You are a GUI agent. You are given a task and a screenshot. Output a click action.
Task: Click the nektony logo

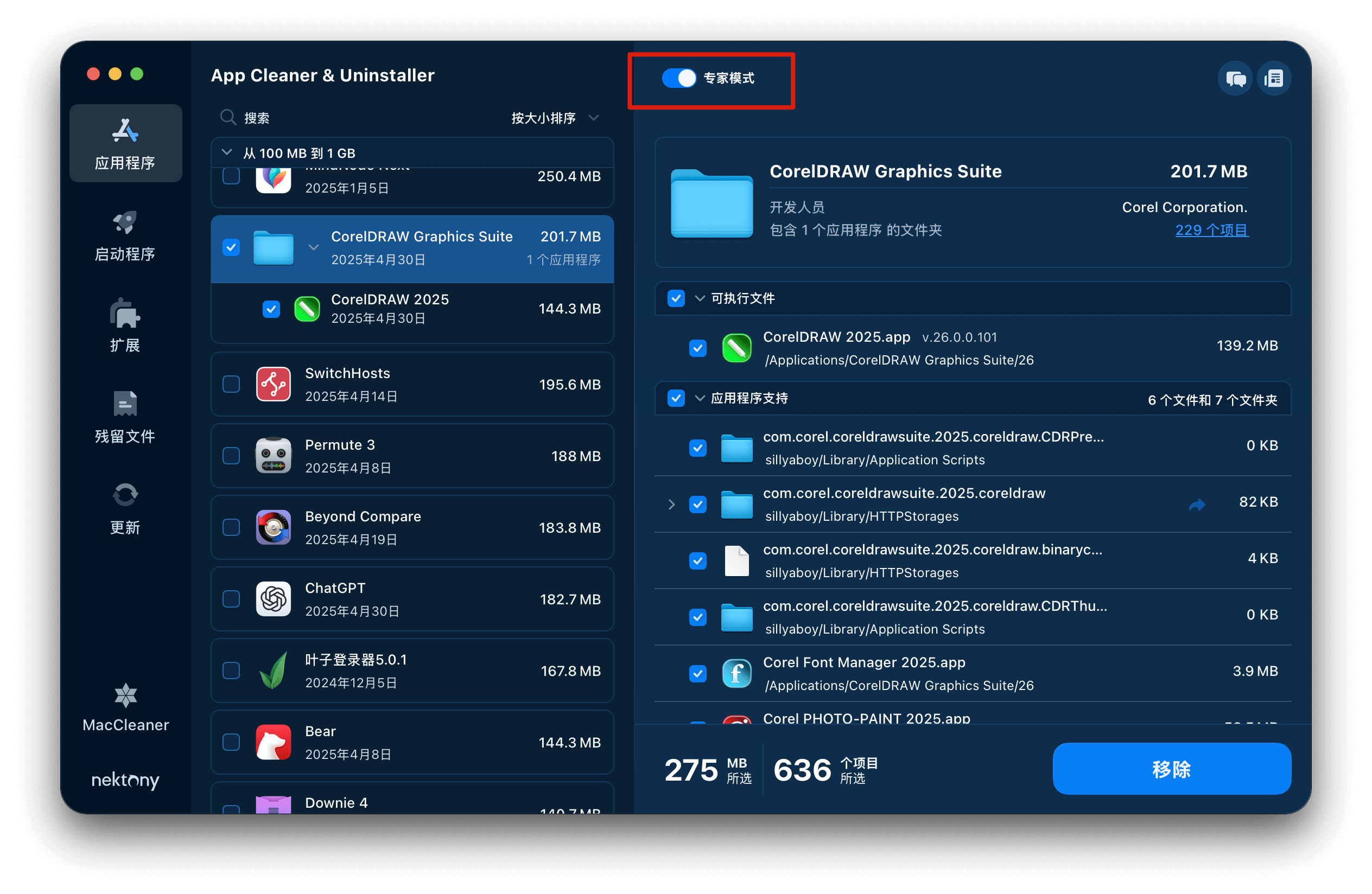[x=125, y=780]
